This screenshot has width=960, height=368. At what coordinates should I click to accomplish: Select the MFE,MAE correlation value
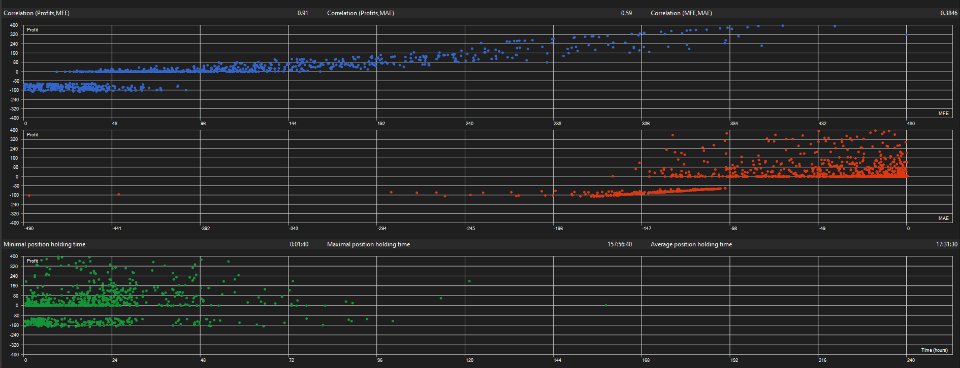click(947, 13)
